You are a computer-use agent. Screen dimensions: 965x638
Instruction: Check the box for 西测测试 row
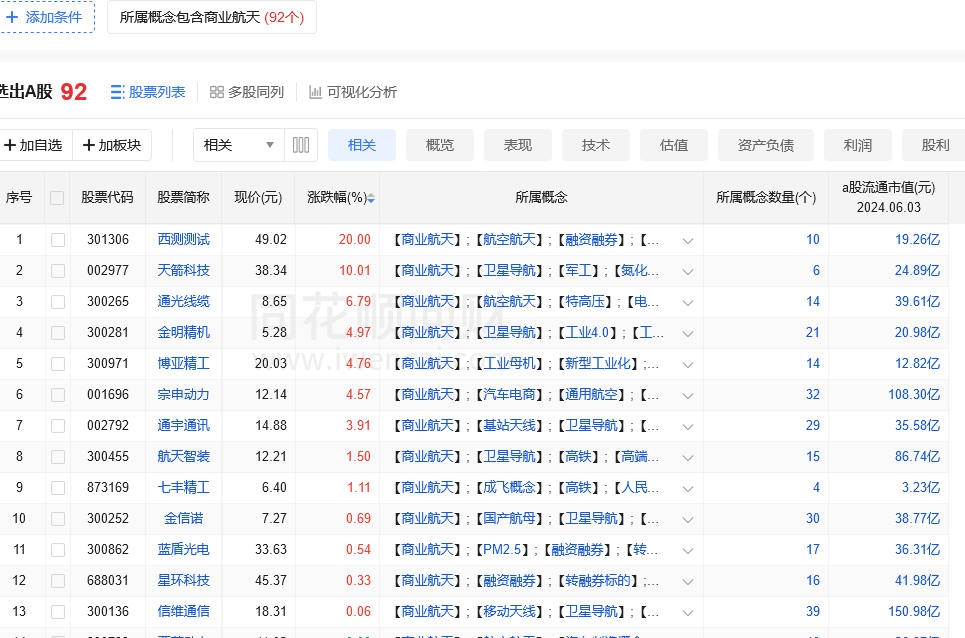tap(58, 240)
